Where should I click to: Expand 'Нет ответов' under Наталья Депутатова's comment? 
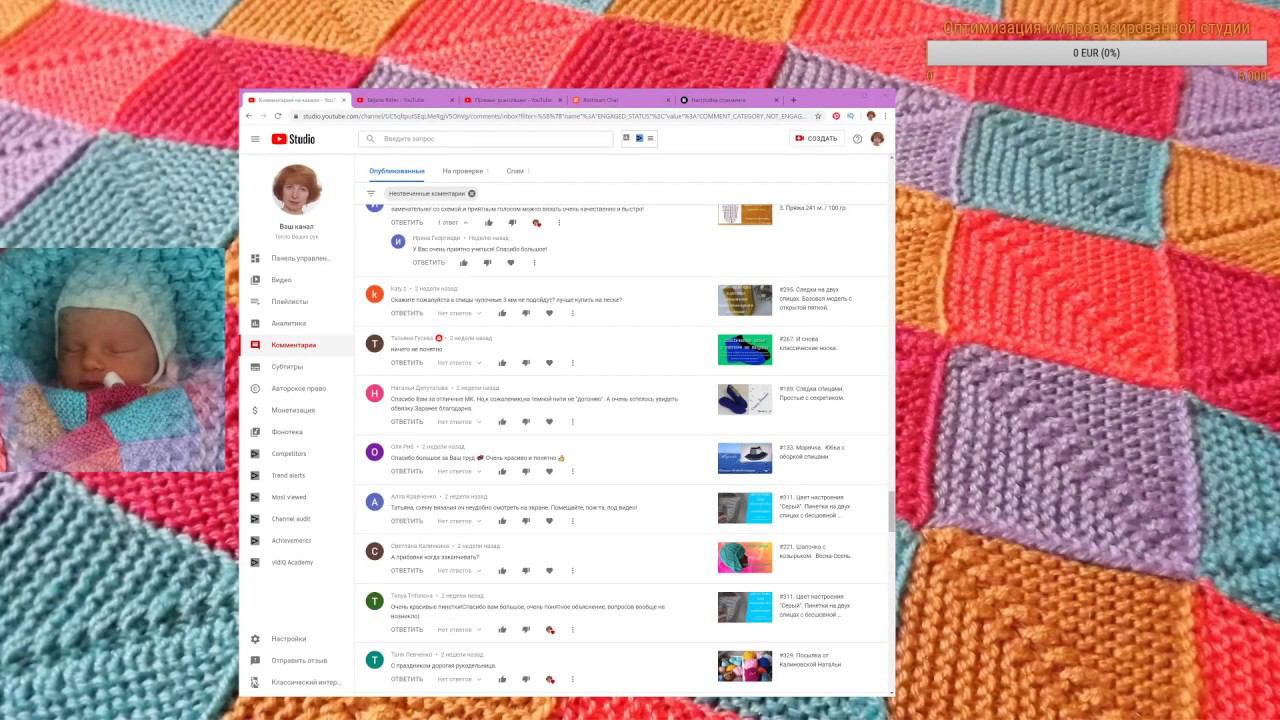pyautogui.click(x=459, y=422)
